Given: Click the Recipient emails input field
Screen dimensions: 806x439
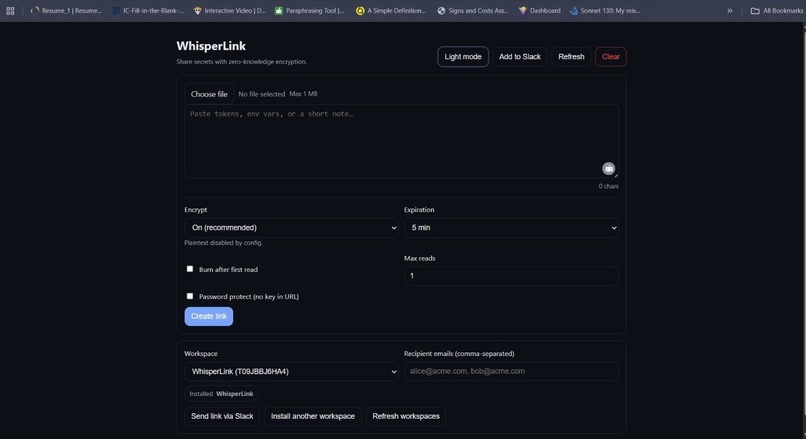Looking at the screenshot, I should 511,371.
